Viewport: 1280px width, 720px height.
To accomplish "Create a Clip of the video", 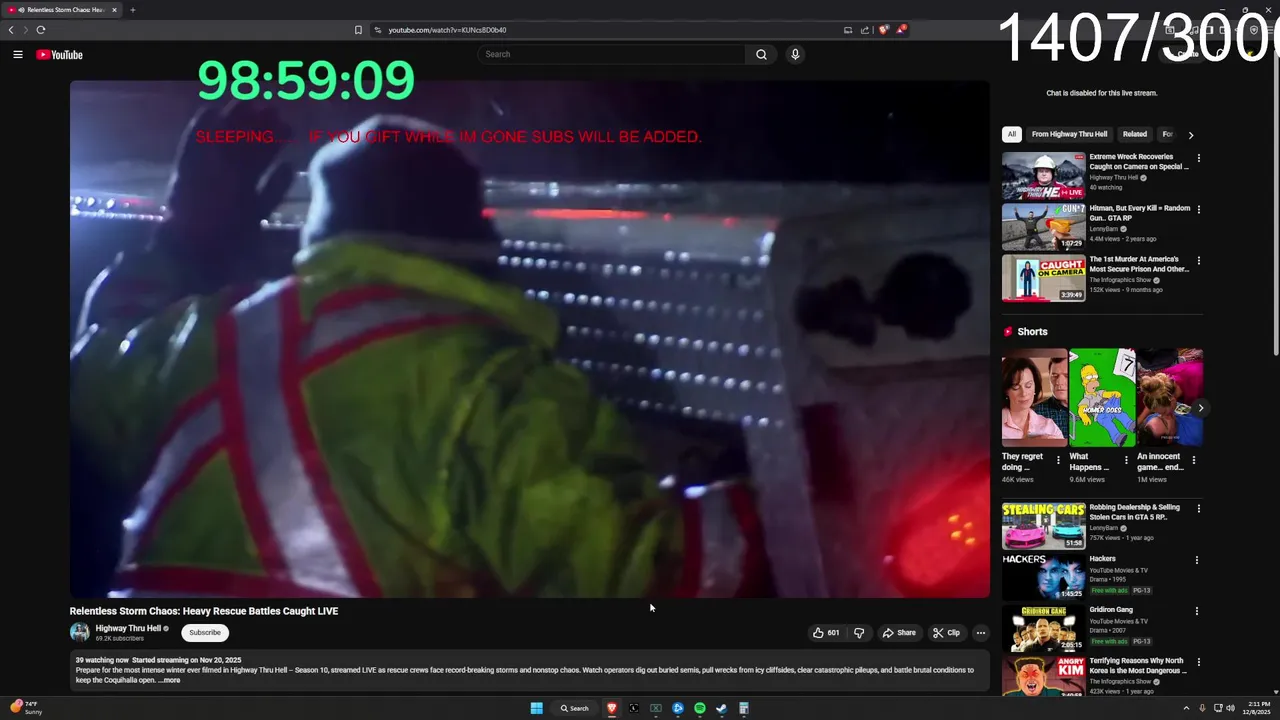I will pyautogui.click(x=946, y=633).
